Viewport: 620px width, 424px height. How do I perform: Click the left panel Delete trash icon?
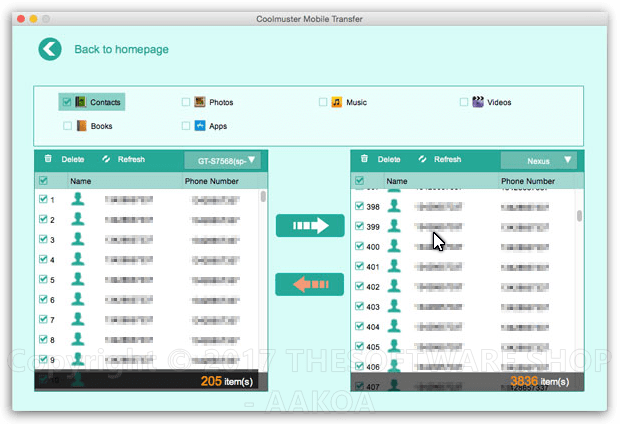pos(48,159)
